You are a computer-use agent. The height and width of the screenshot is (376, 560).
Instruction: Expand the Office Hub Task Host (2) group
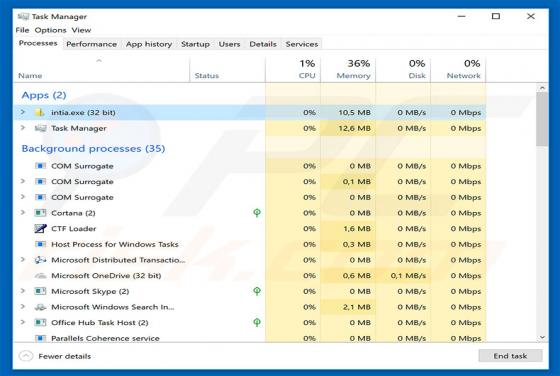[23, 322]
